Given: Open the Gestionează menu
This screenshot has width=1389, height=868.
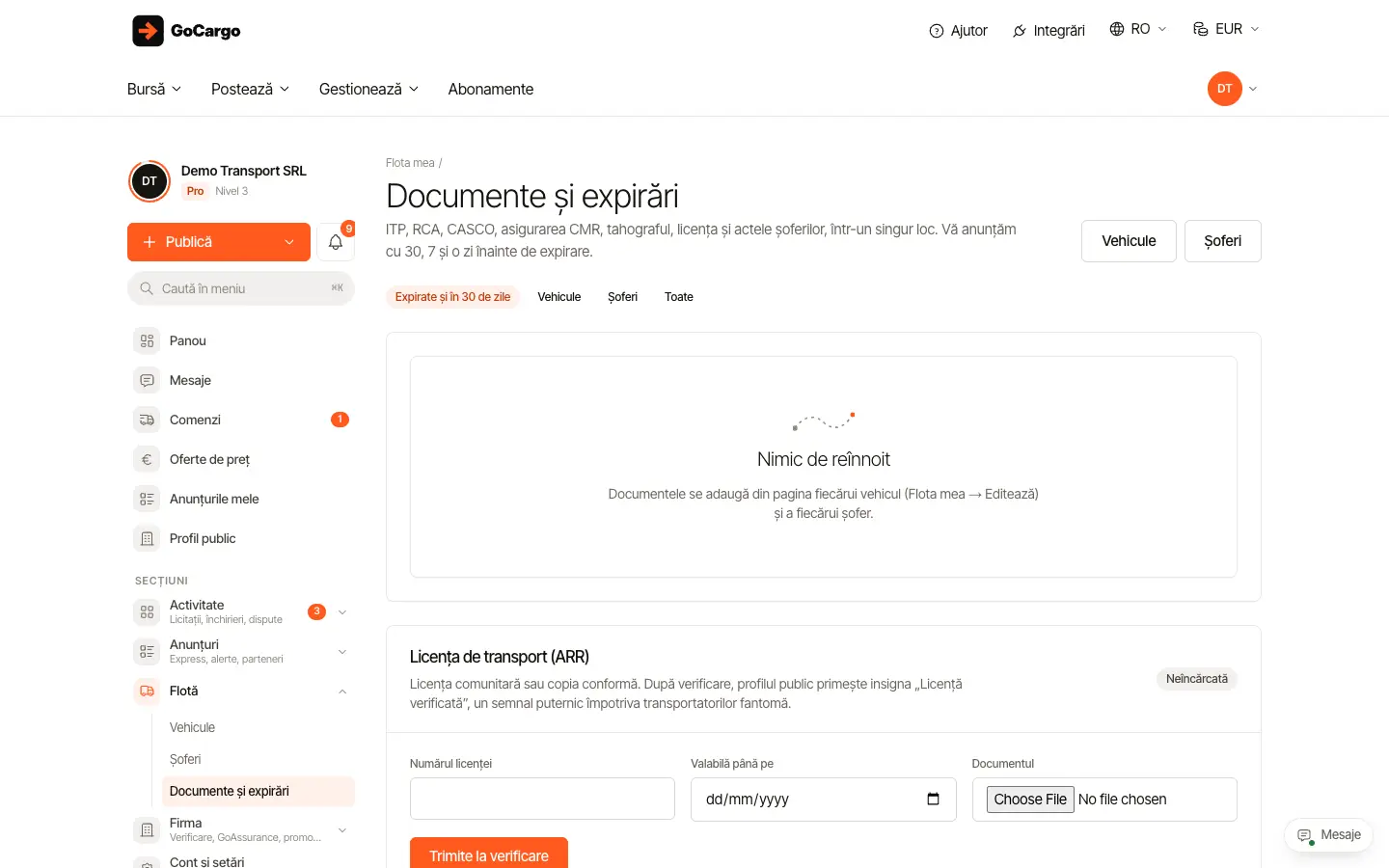Looking at the screenshot, I should (368, 89).
